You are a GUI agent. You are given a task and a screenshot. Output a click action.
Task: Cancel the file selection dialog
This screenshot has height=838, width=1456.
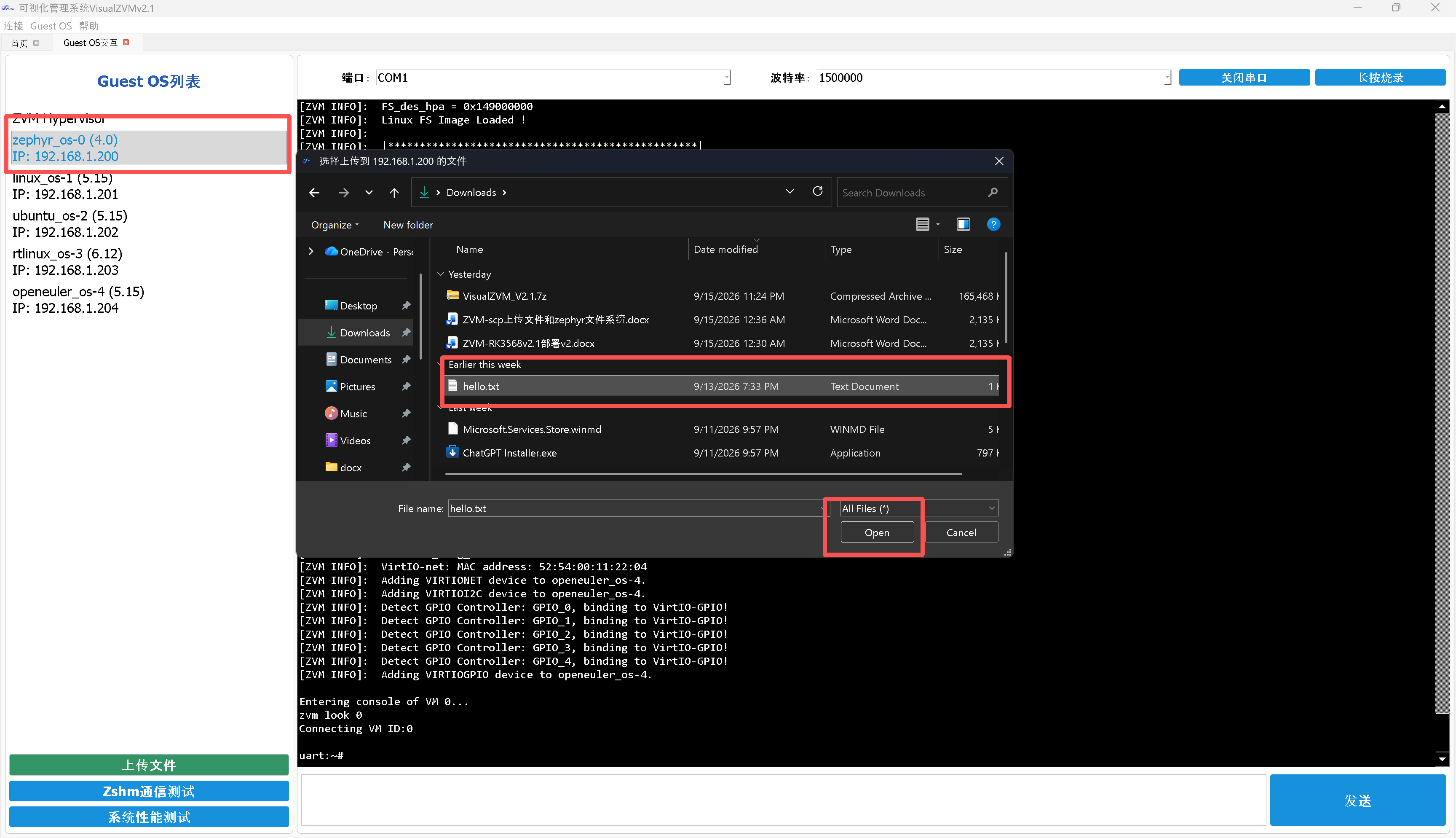point(961,533)
